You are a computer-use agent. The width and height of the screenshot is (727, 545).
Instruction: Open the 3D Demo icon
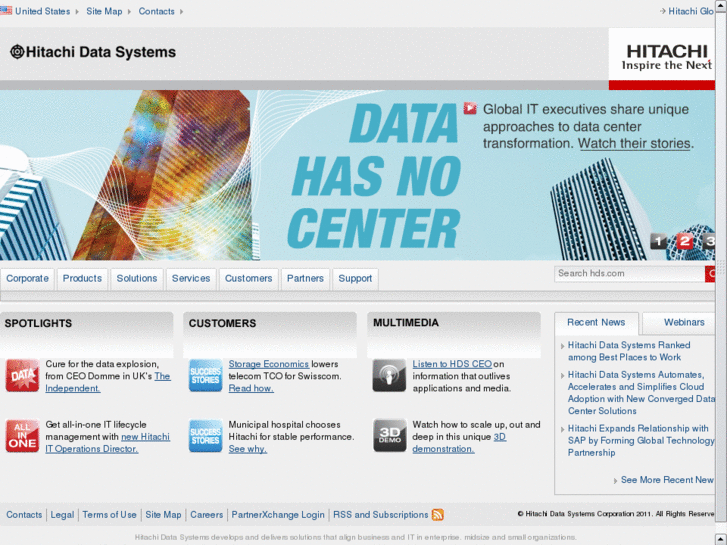tap(390, 436)
